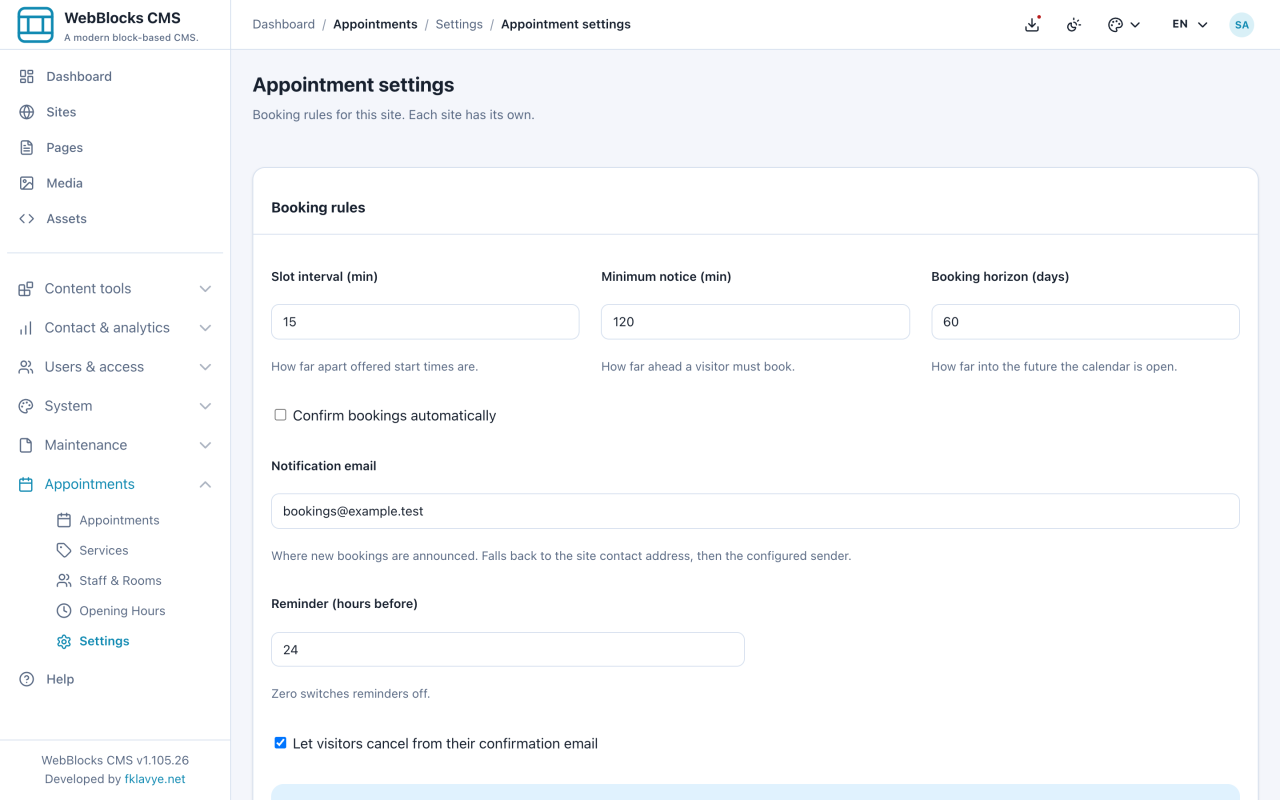Expand the System section chevron

(x=205, y=406)
